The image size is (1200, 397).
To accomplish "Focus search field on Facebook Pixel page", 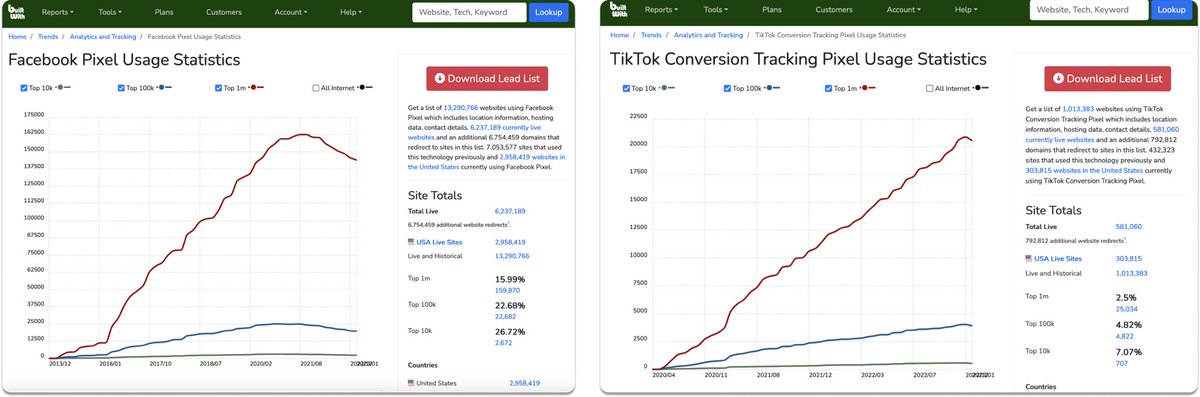I will point(469,11).
